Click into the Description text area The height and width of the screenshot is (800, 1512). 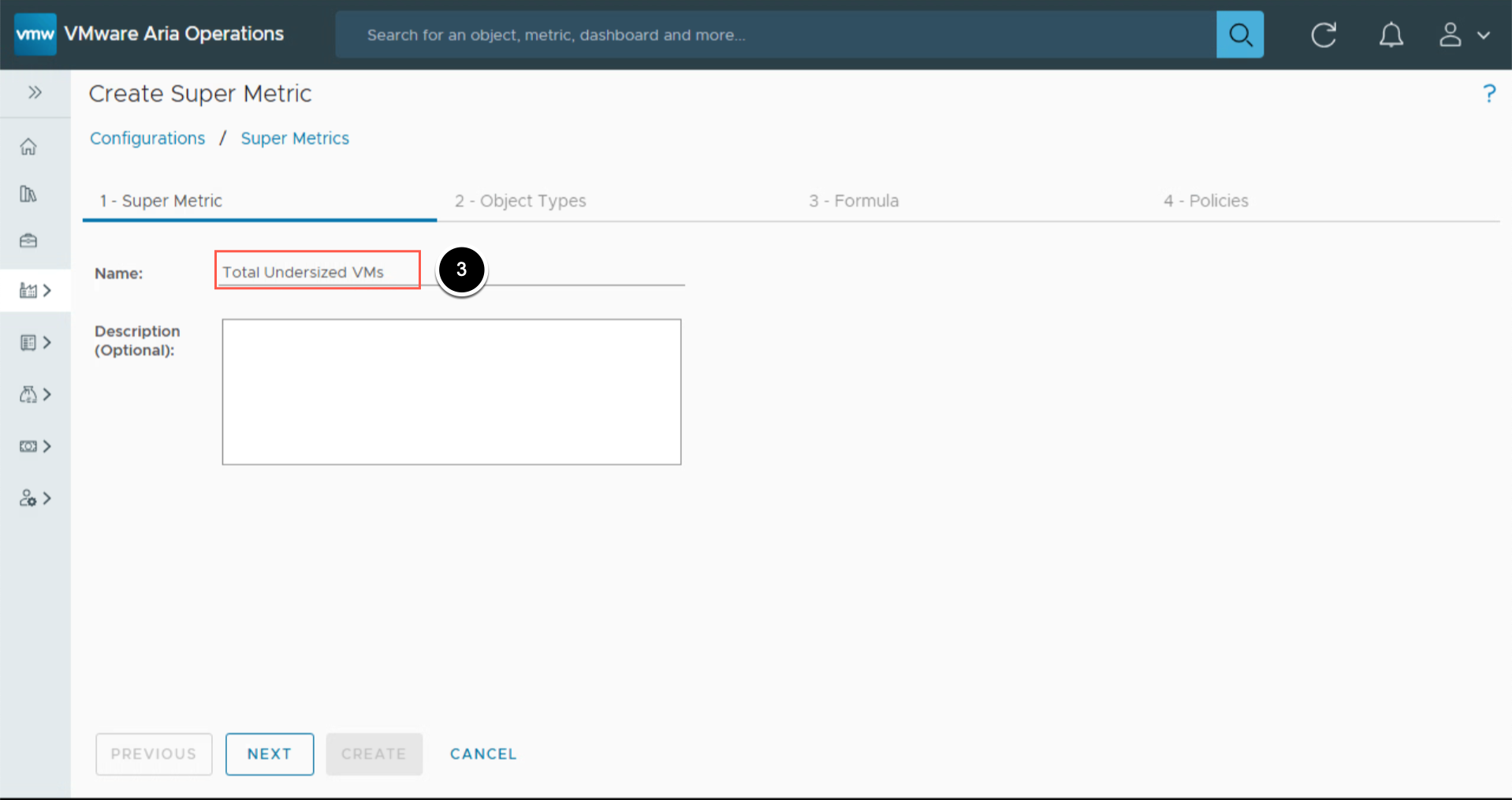click(451, 392)
